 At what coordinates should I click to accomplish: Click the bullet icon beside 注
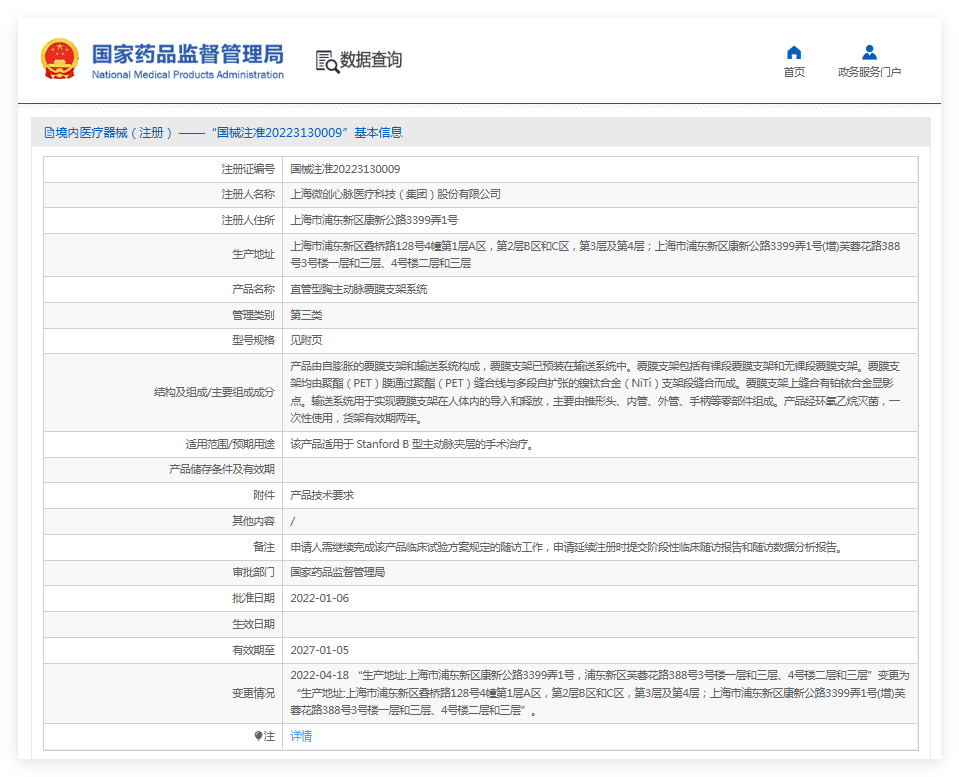[x=258, y=736]
